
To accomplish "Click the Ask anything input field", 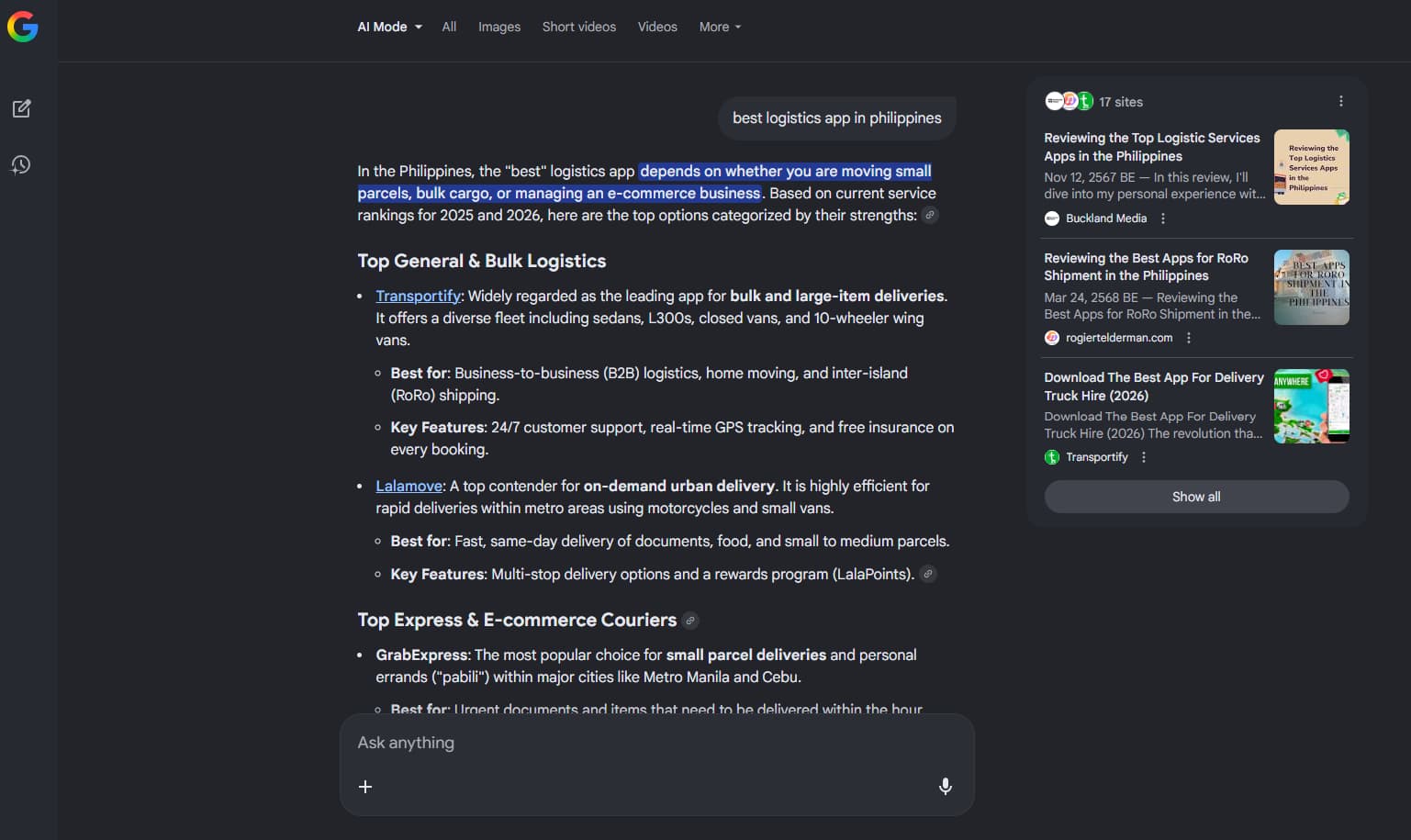I will 656,743.
